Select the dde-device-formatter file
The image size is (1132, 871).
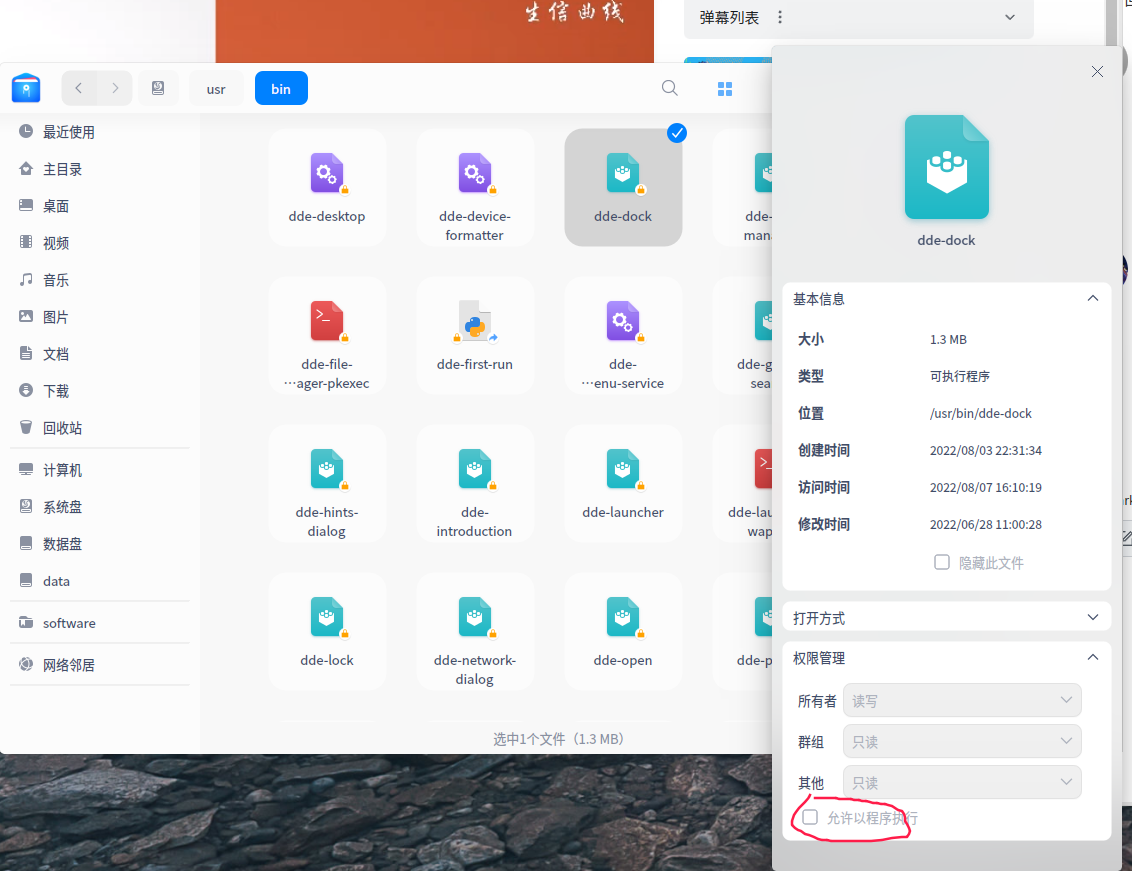pyautogui.click(x=475, y=188)
